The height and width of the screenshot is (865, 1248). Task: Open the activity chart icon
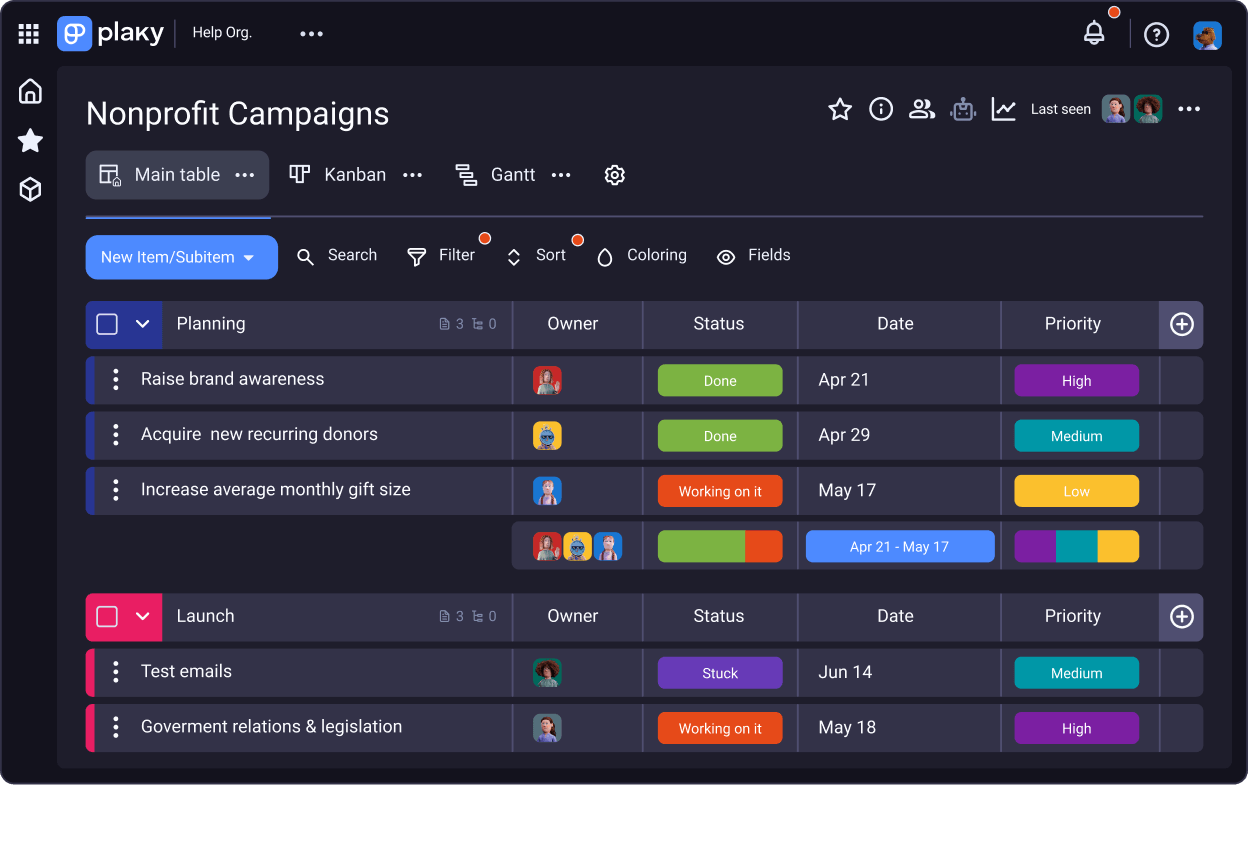coord(1004,110)
